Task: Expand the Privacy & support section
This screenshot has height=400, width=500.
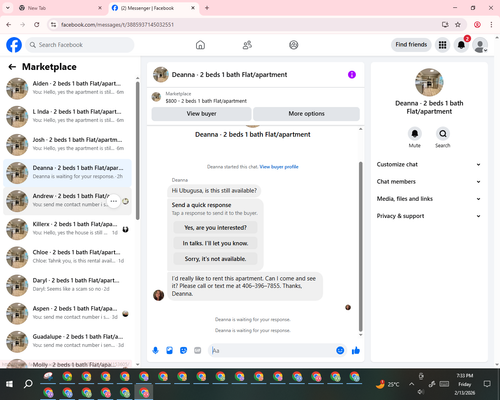Action: pos(429,216)
